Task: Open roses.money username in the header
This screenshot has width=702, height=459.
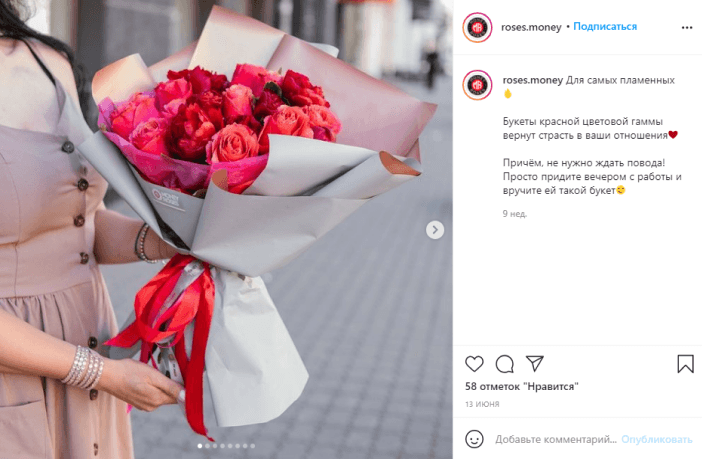Action: pyautogui.click(x=531, y=27)
